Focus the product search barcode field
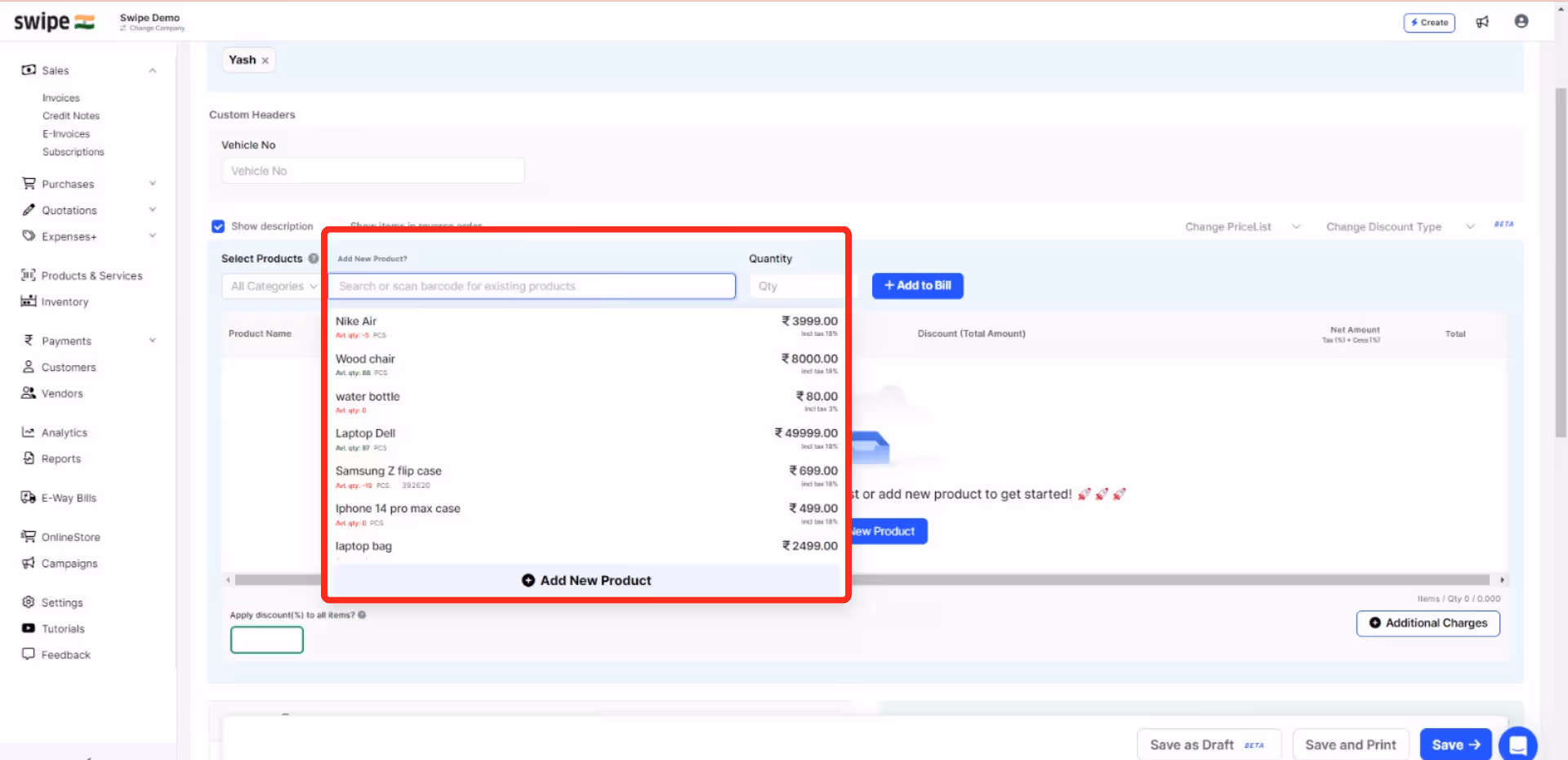The height and width of the screenshot is (760, 1568). pos(532,286)
